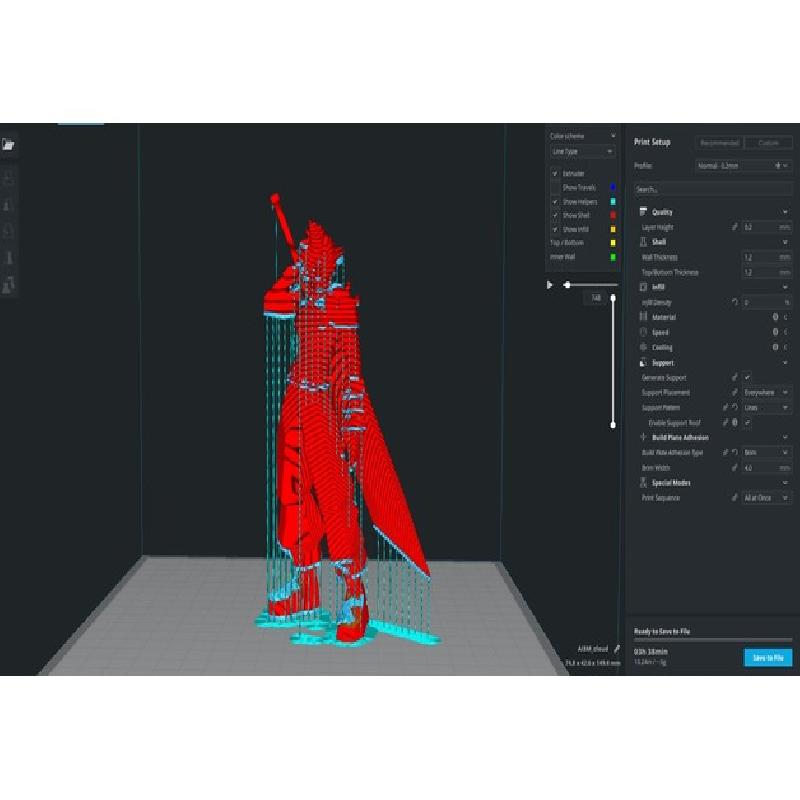Collapse the Quality section chevron

785,212
